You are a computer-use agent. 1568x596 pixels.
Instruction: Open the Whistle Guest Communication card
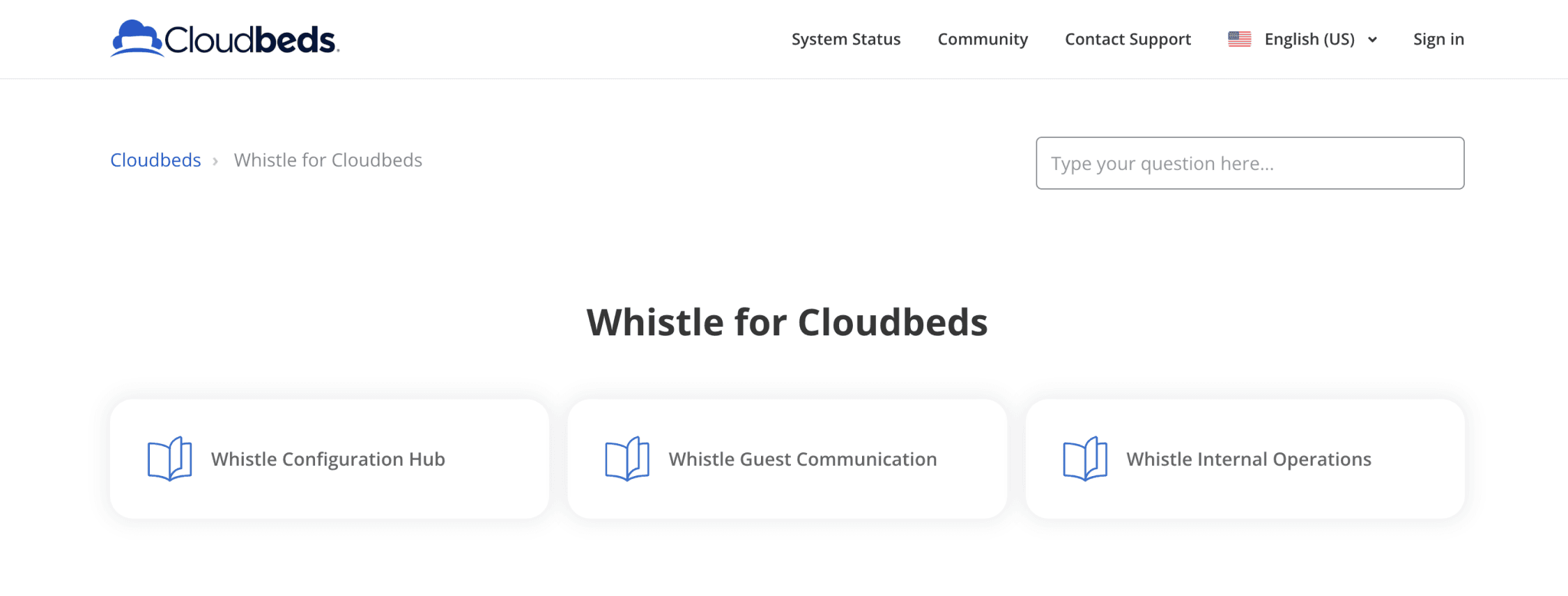[x=787, y=459]
